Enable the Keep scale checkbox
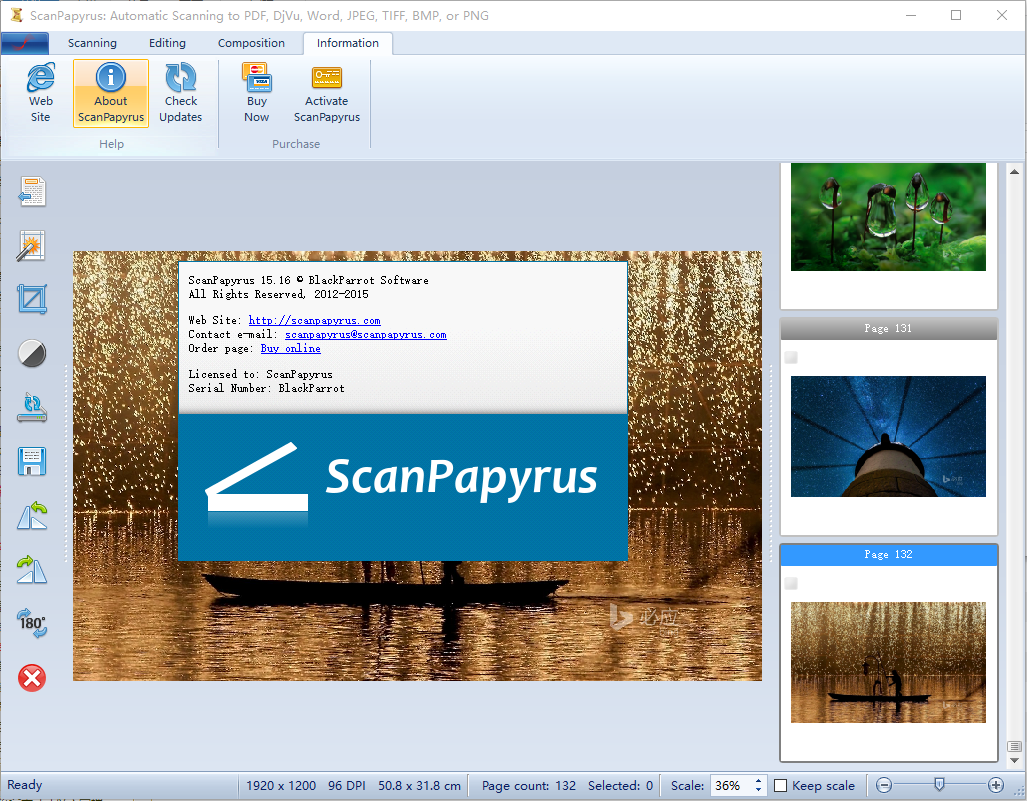The height and width of the screenshot is (801, 1027). [x=781, y=786]
